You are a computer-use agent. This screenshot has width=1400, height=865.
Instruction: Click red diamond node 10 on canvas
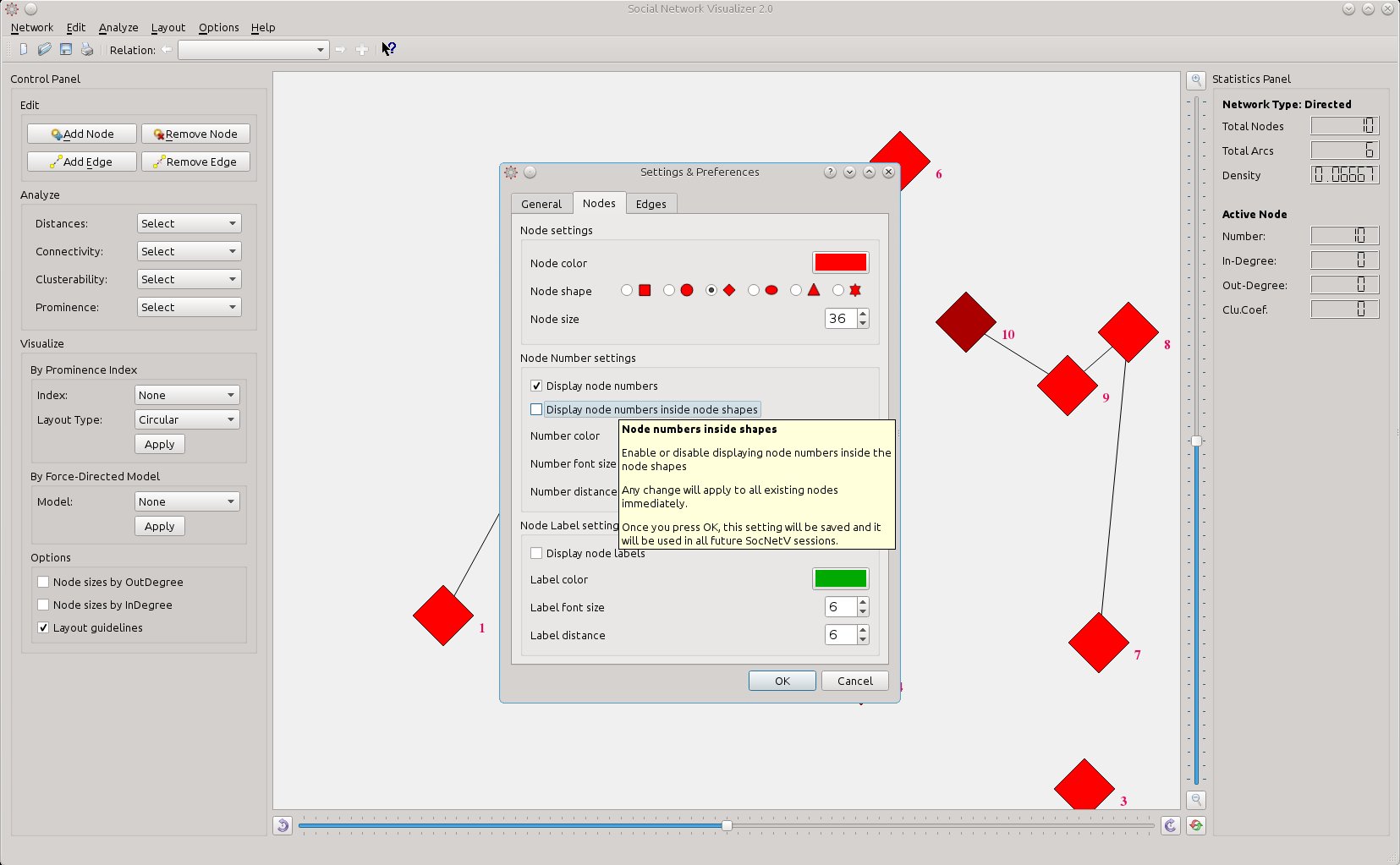[966, 322]
